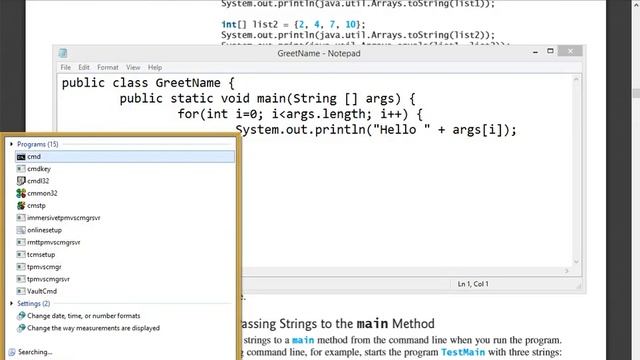Click the onlinesetup program icon
Viewport: 640px width, 360px height.
click(21, 230)
